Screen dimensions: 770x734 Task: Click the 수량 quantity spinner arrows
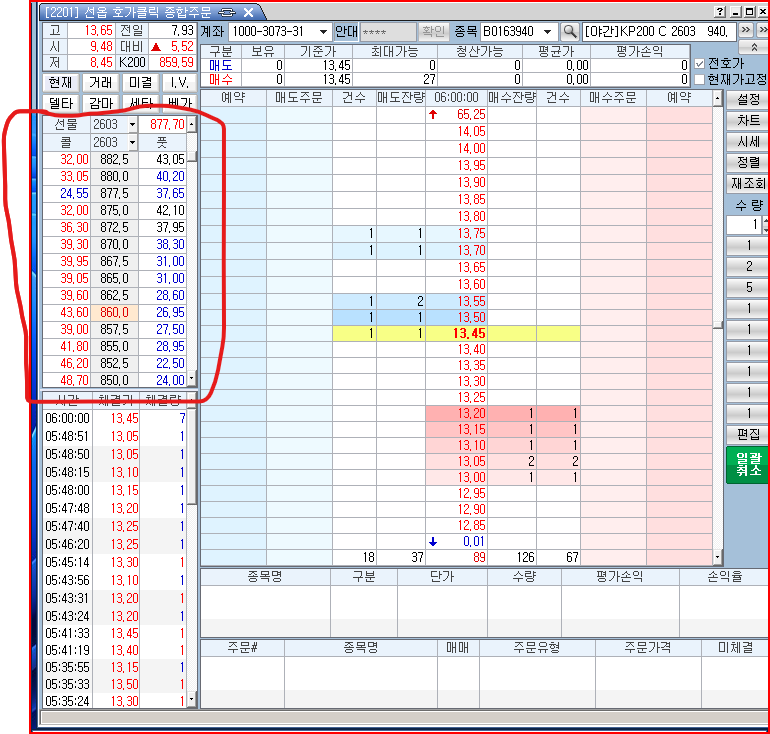[765, 225]
